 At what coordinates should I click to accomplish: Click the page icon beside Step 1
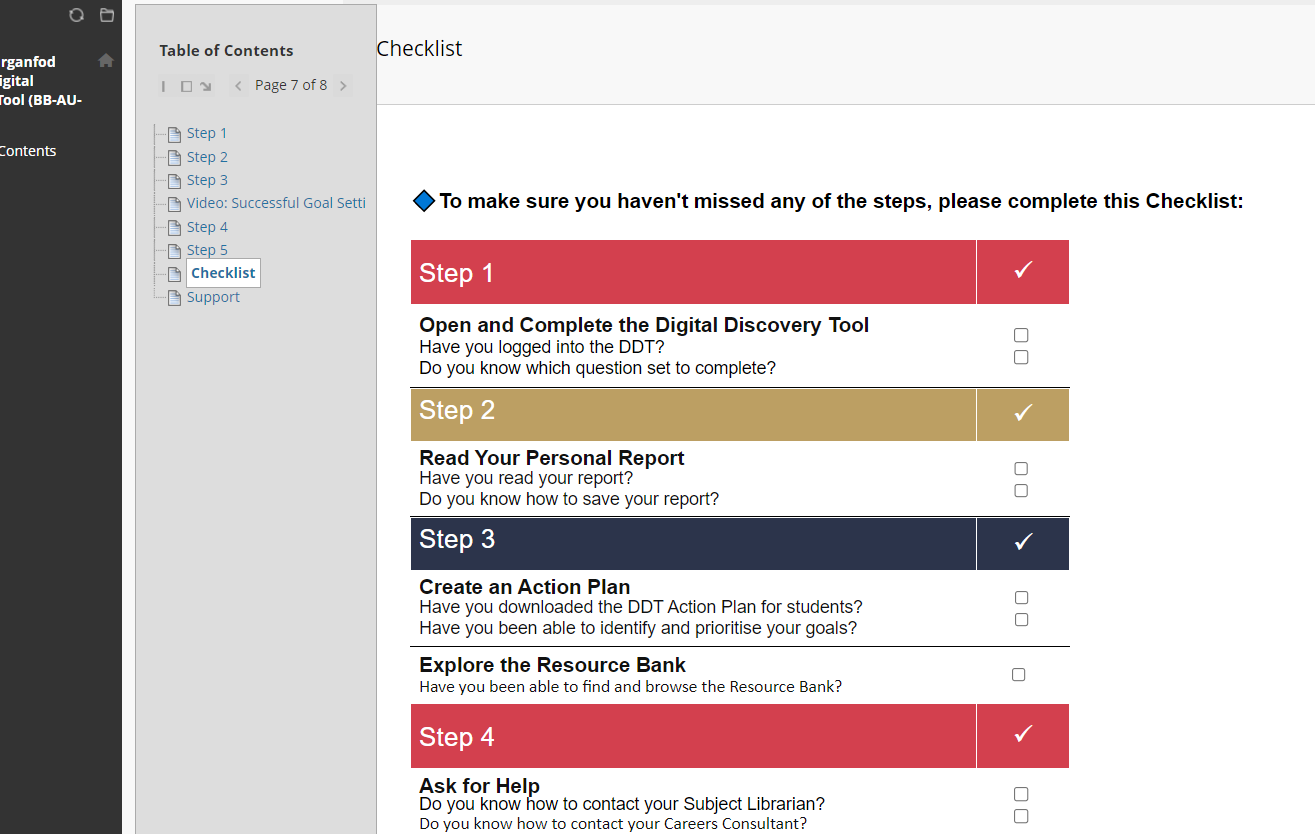[x=174, y=134]
